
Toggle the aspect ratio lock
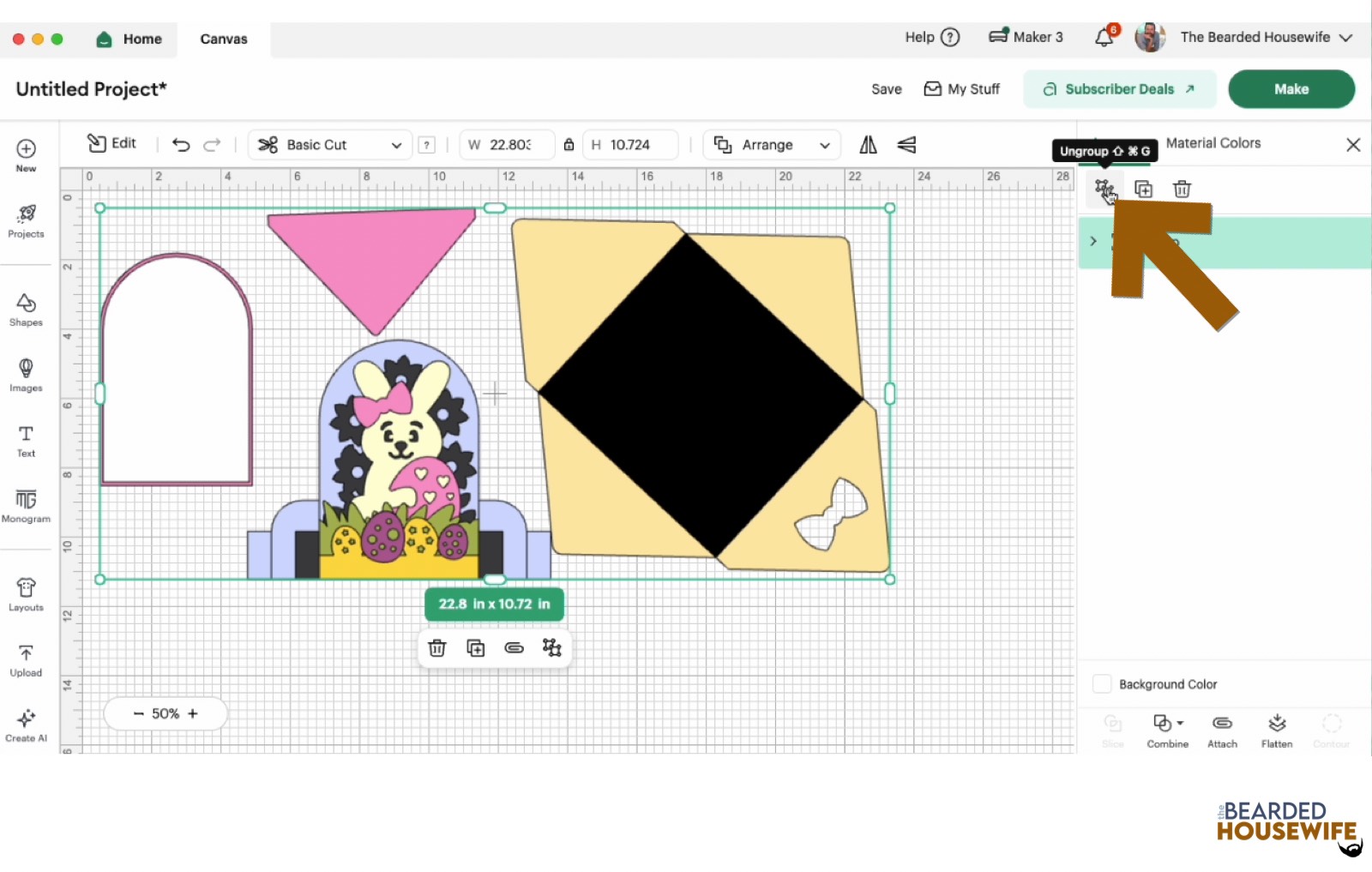click(569, 145)
